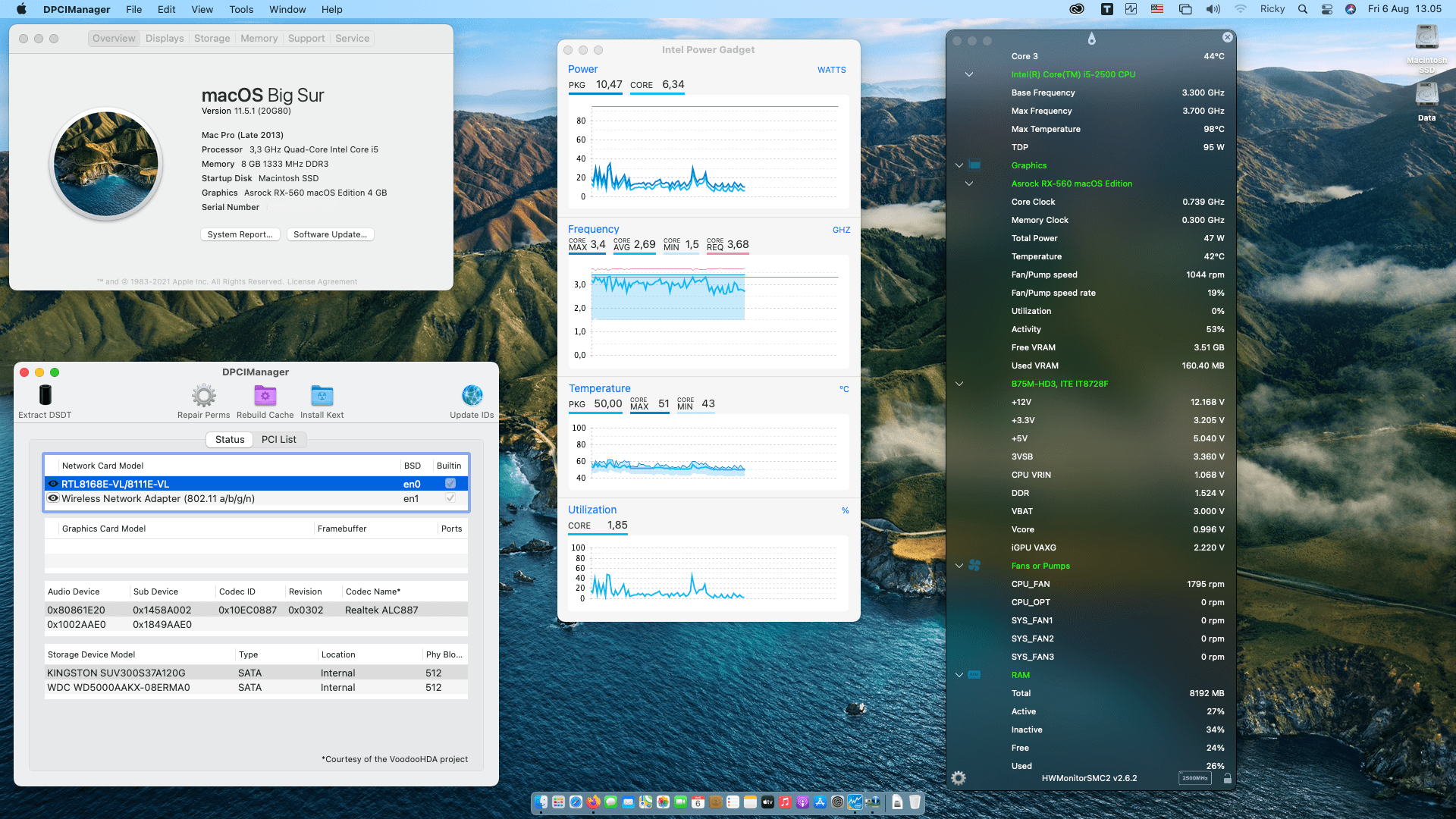
Task: Click the System Report... button
Action: 240,234
